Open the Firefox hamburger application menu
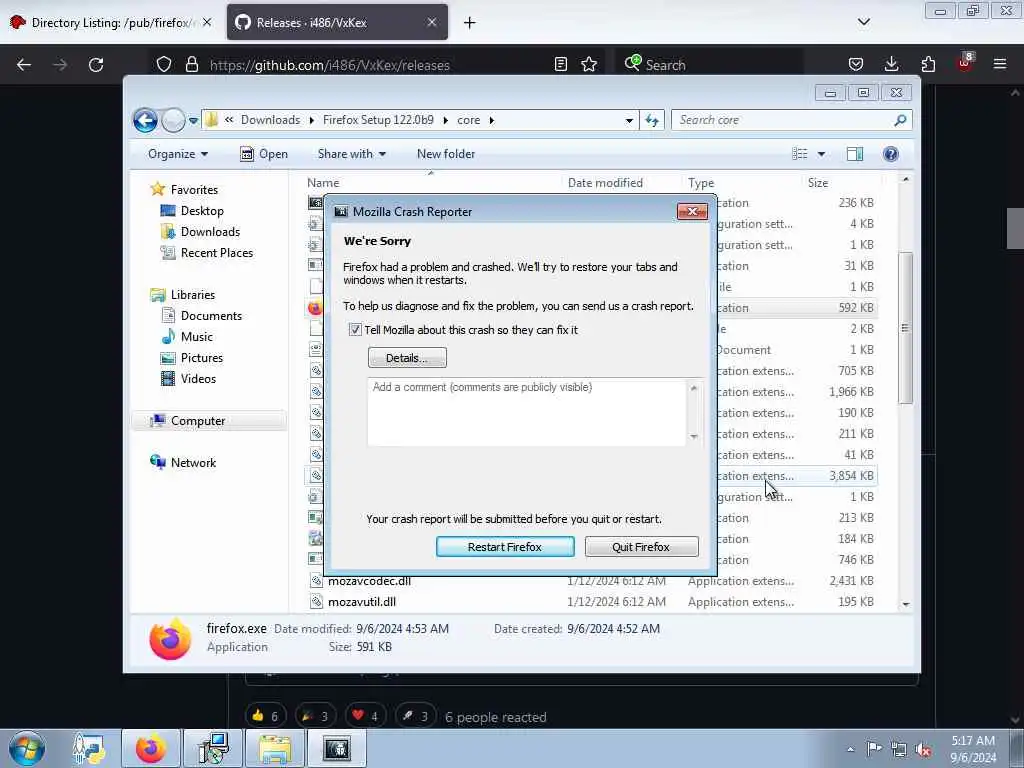 coord(999,64)
